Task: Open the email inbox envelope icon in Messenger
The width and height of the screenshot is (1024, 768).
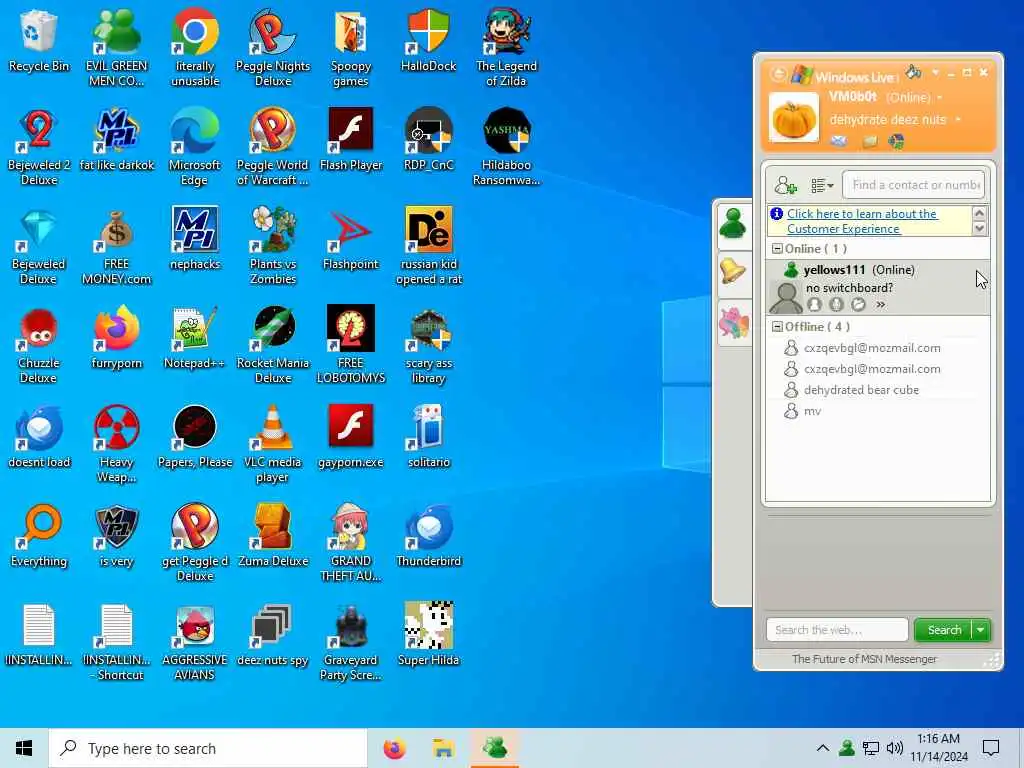Action: click(839, 141)
